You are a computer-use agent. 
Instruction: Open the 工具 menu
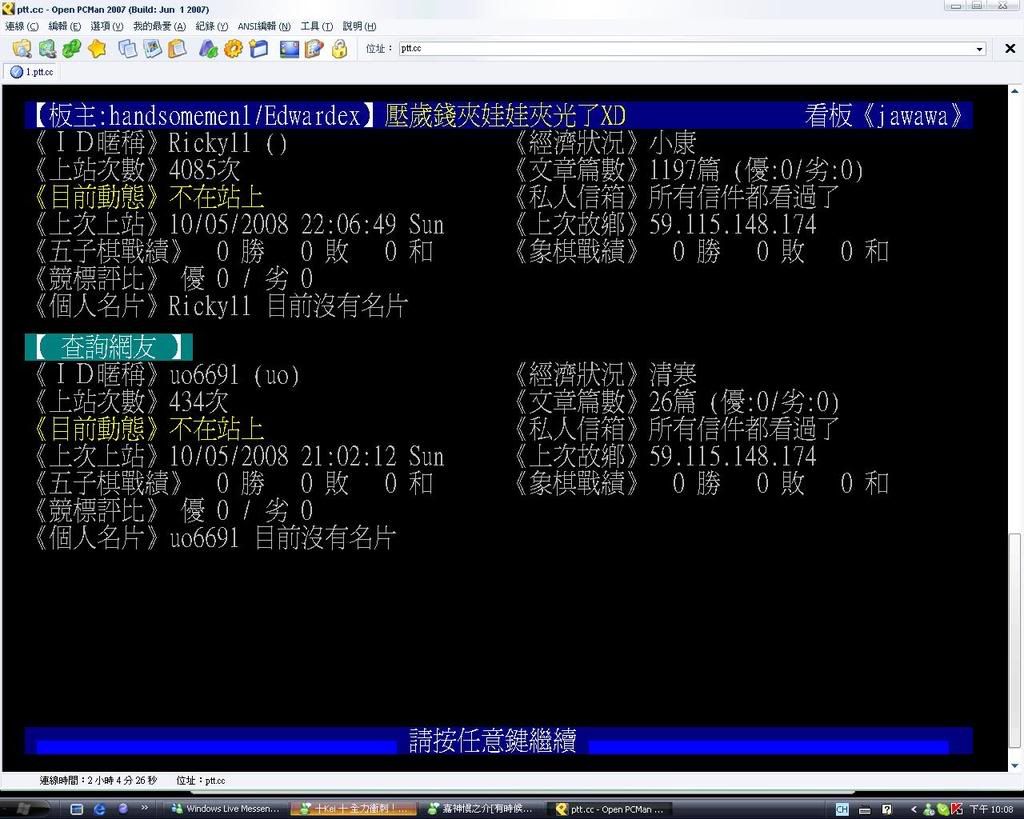pyautogui.click(x=316, y=27)
